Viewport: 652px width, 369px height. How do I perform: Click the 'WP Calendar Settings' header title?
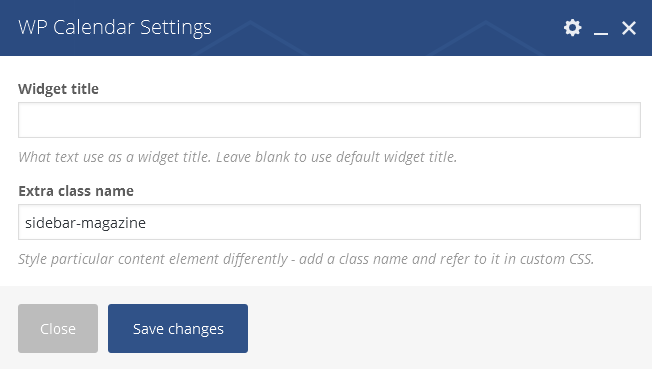pyautogui.click(x=115, y=27)
